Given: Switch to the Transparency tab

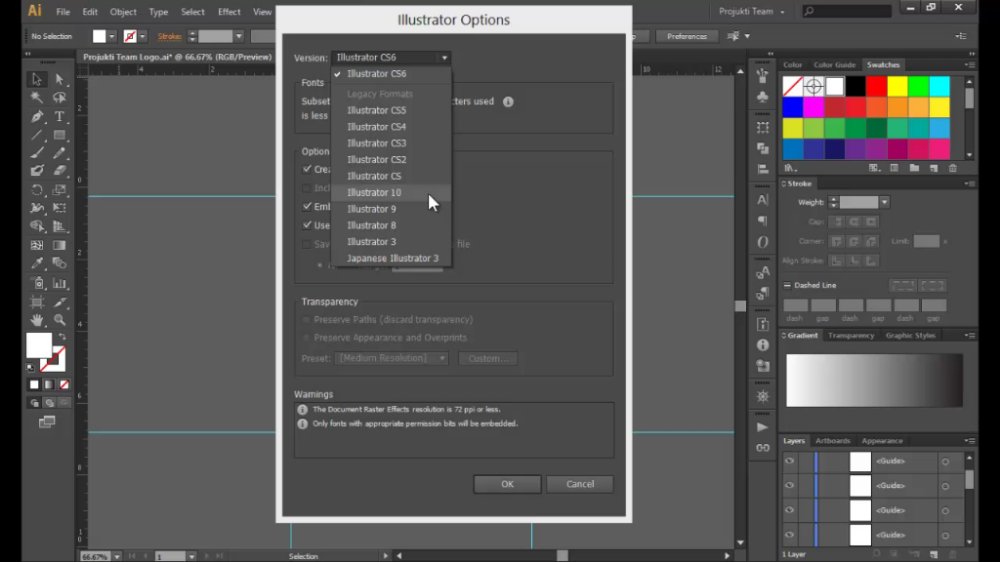Looking at the screenshot, I should click(x=851, y=336).
